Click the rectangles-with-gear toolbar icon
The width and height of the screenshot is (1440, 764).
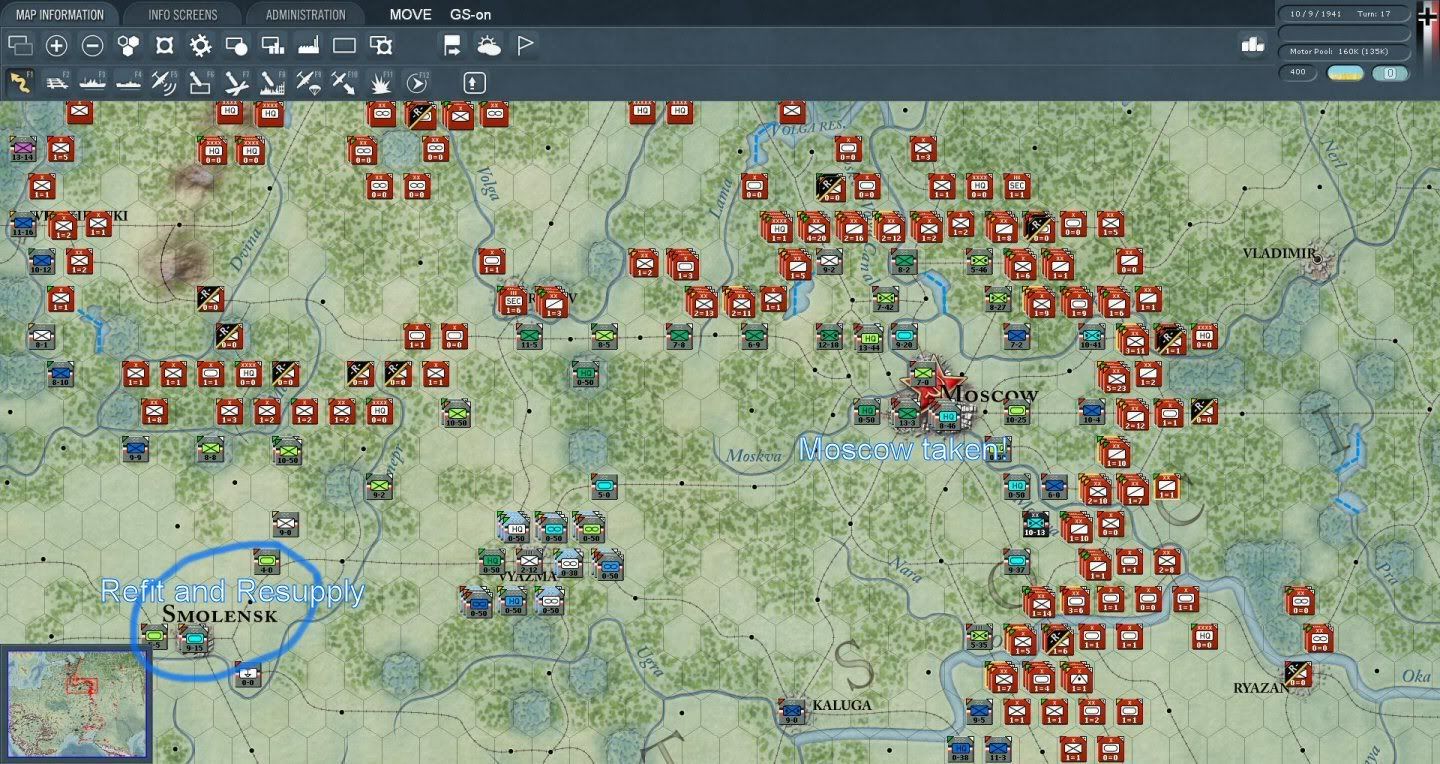click(381, 45)
